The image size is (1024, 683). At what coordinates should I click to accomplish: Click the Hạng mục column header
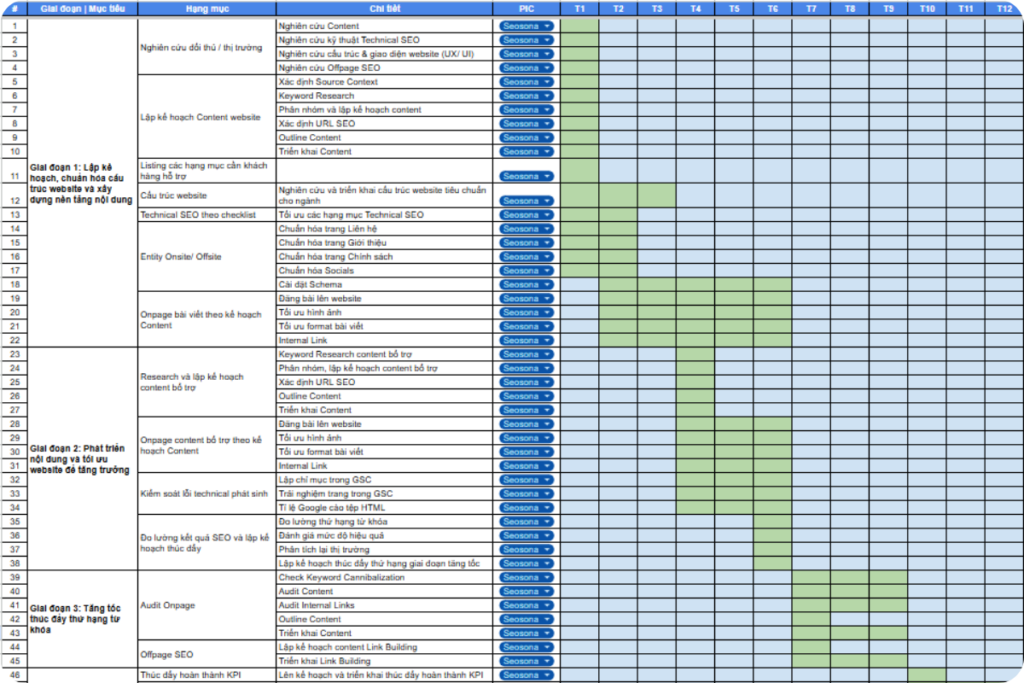coord(207,8)
